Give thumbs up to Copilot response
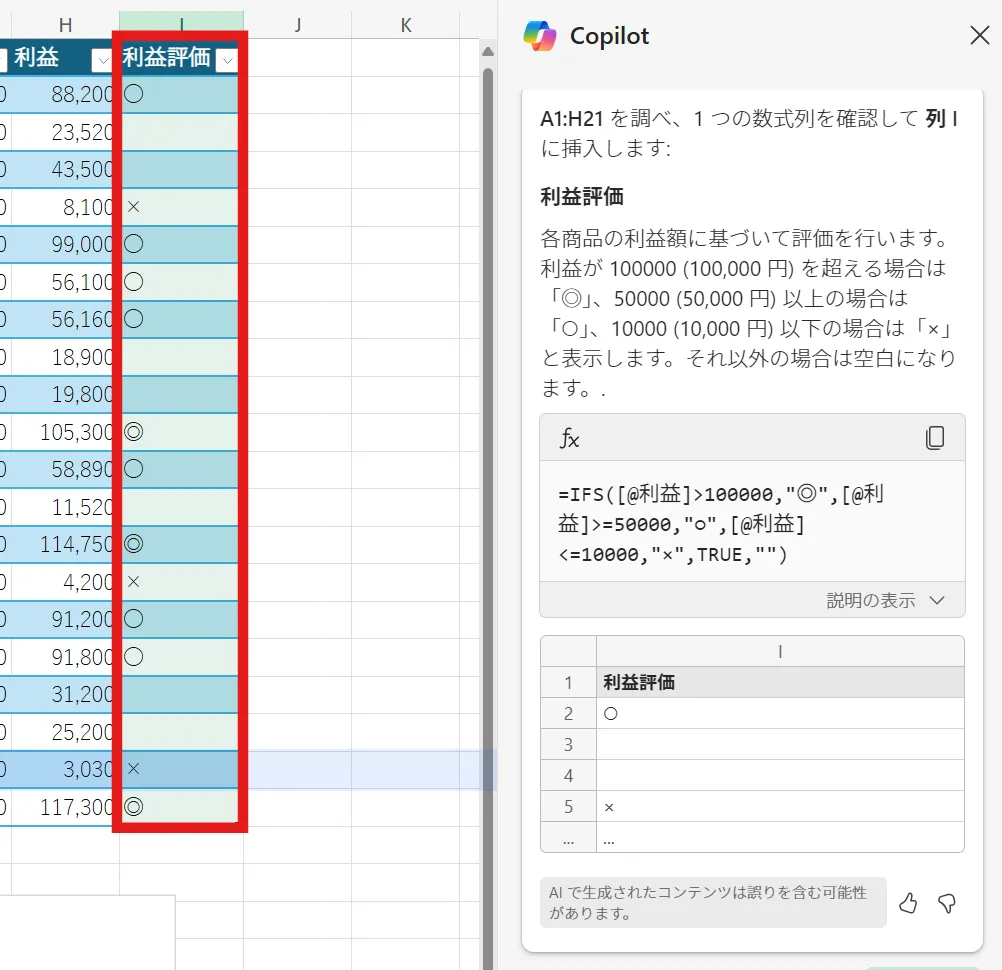Screen dimensions: 1002x970 coord(908,903)
